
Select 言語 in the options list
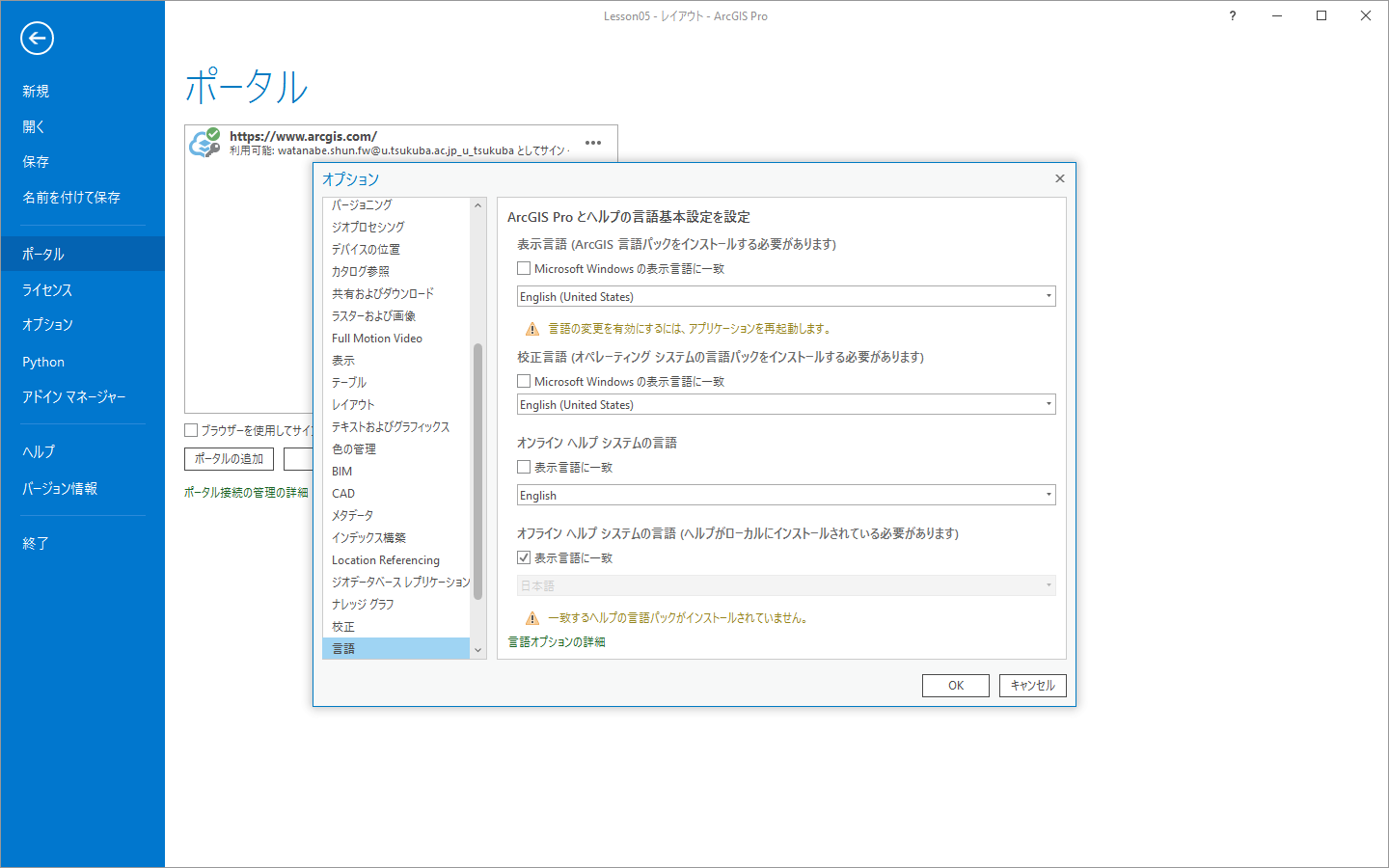pyautogui.click(x=396, y=648)
